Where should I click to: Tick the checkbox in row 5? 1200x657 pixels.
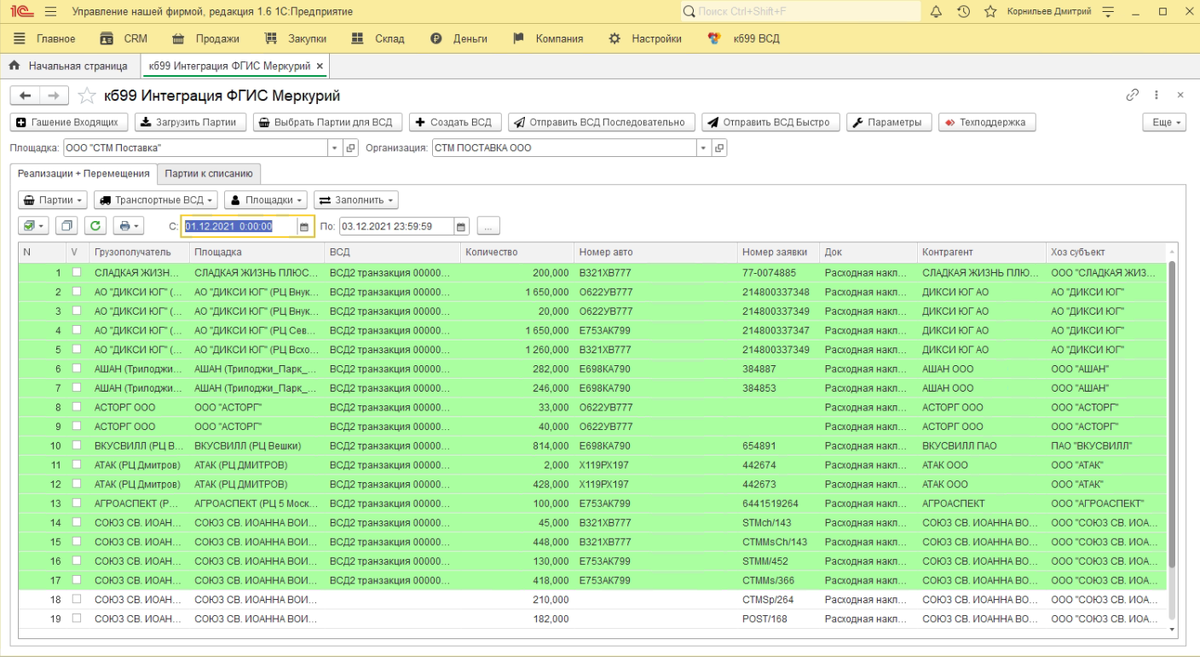tap(76, 349)
